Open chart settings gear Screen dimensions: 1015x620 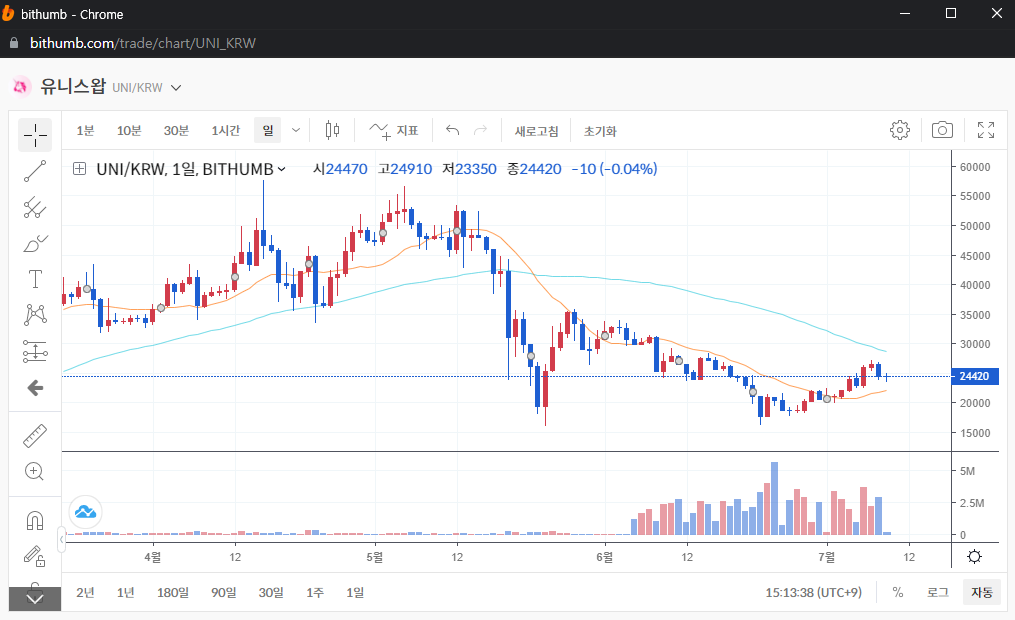(900, 130)
